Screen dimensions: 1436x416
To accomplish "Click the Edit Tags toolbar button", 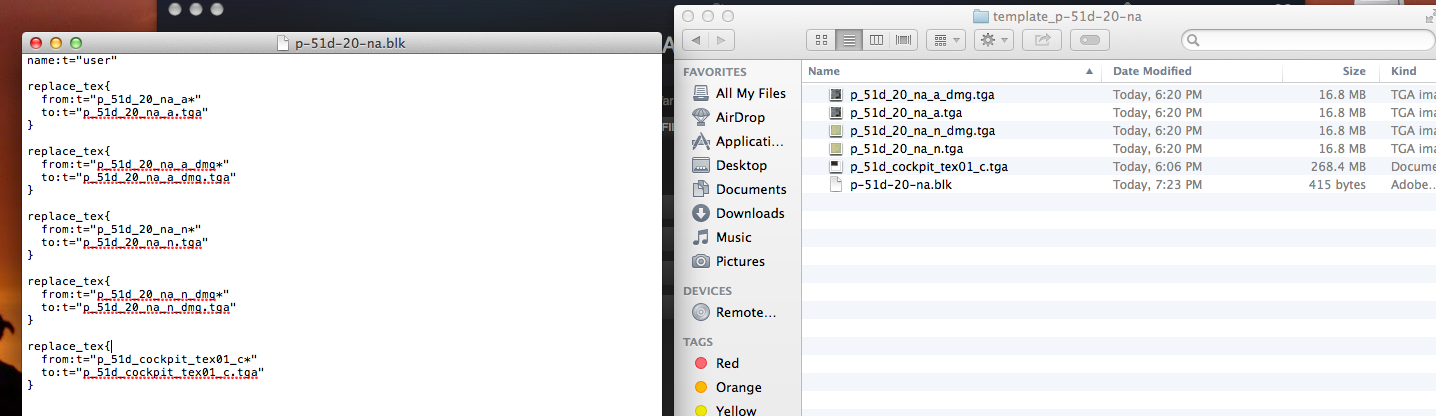I will 1090,40.
